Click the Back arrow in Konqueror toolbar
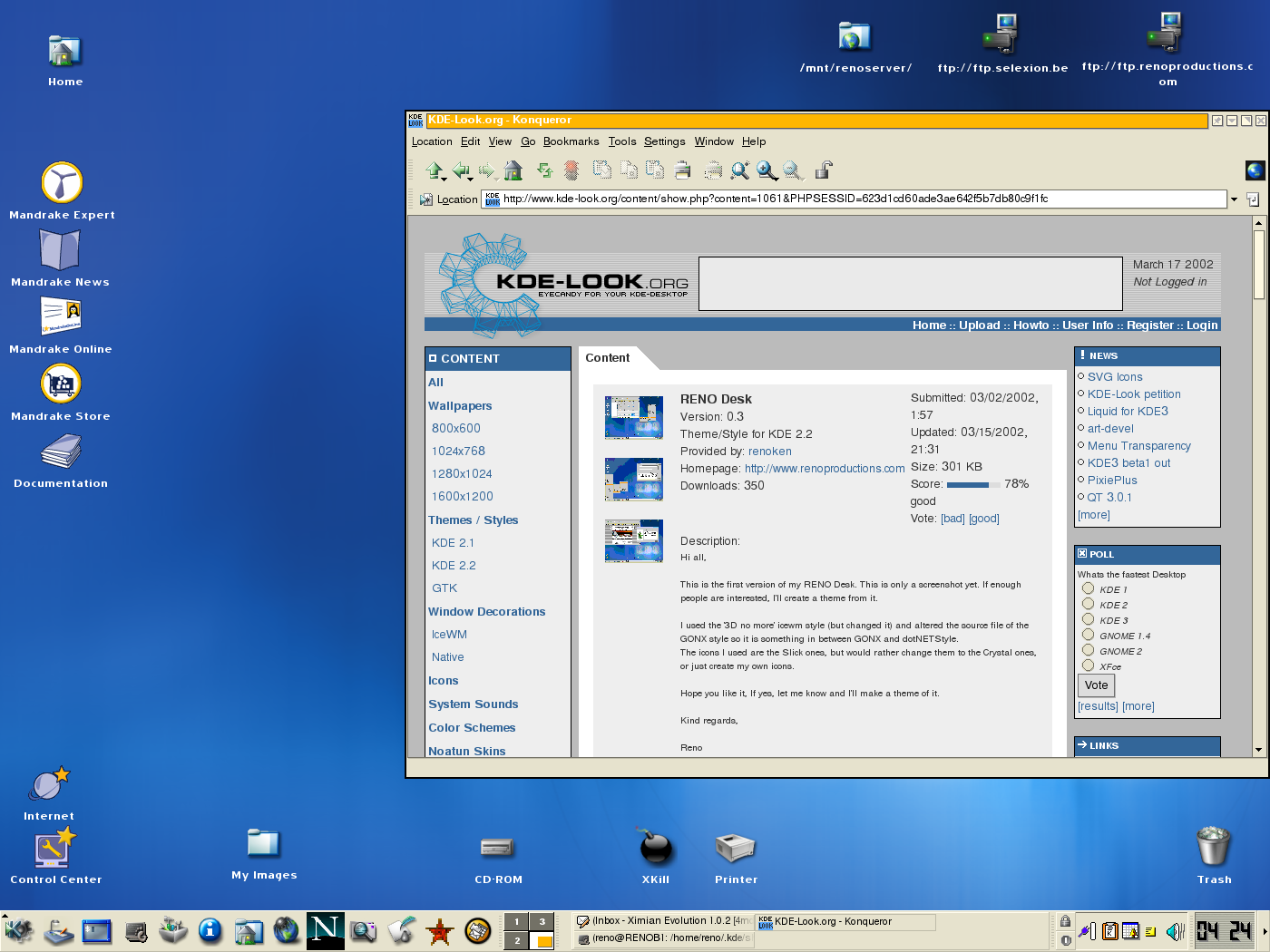 coord(461,170)
